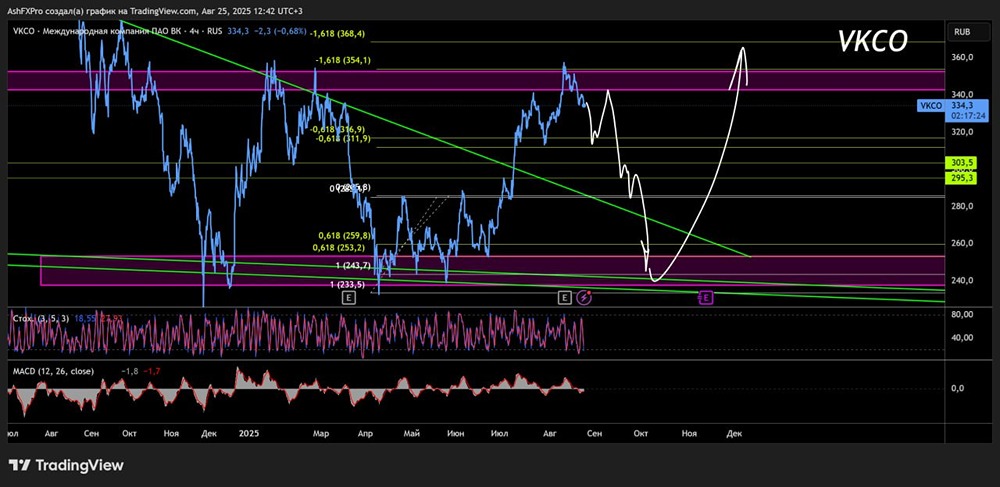Click the purple future earnings E marker
This screenshot has width=1000, height=487.
(x=705, y=297)
